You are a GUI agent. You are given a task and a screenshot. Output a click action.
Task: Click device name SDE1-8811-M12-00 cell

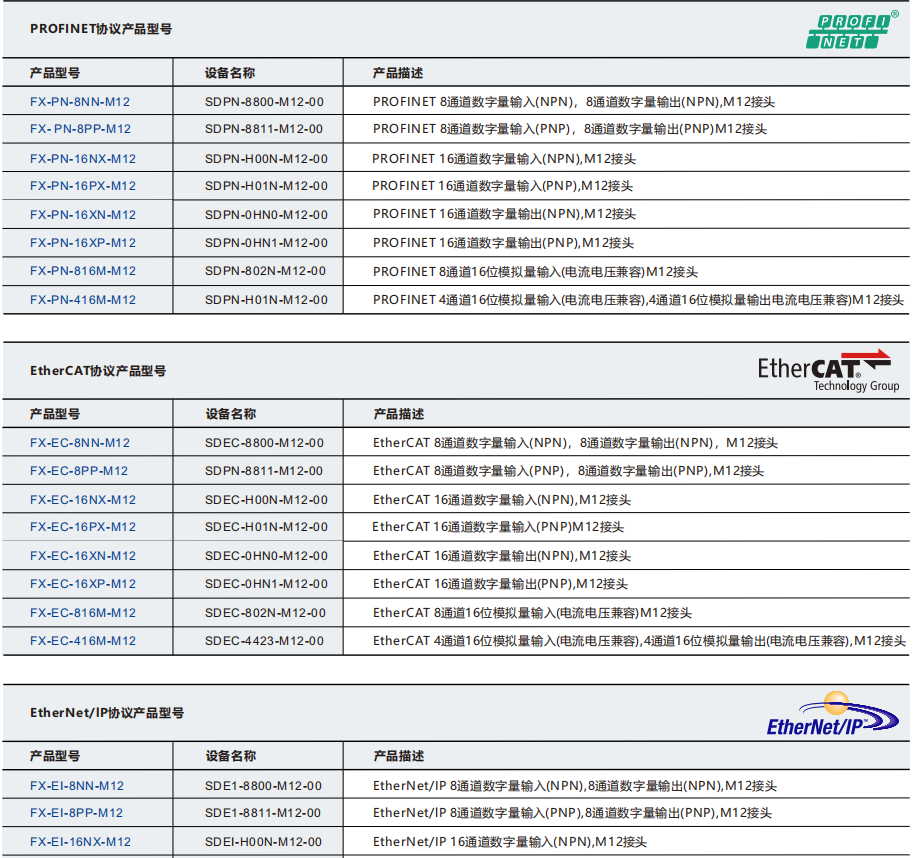pos(263,813)
